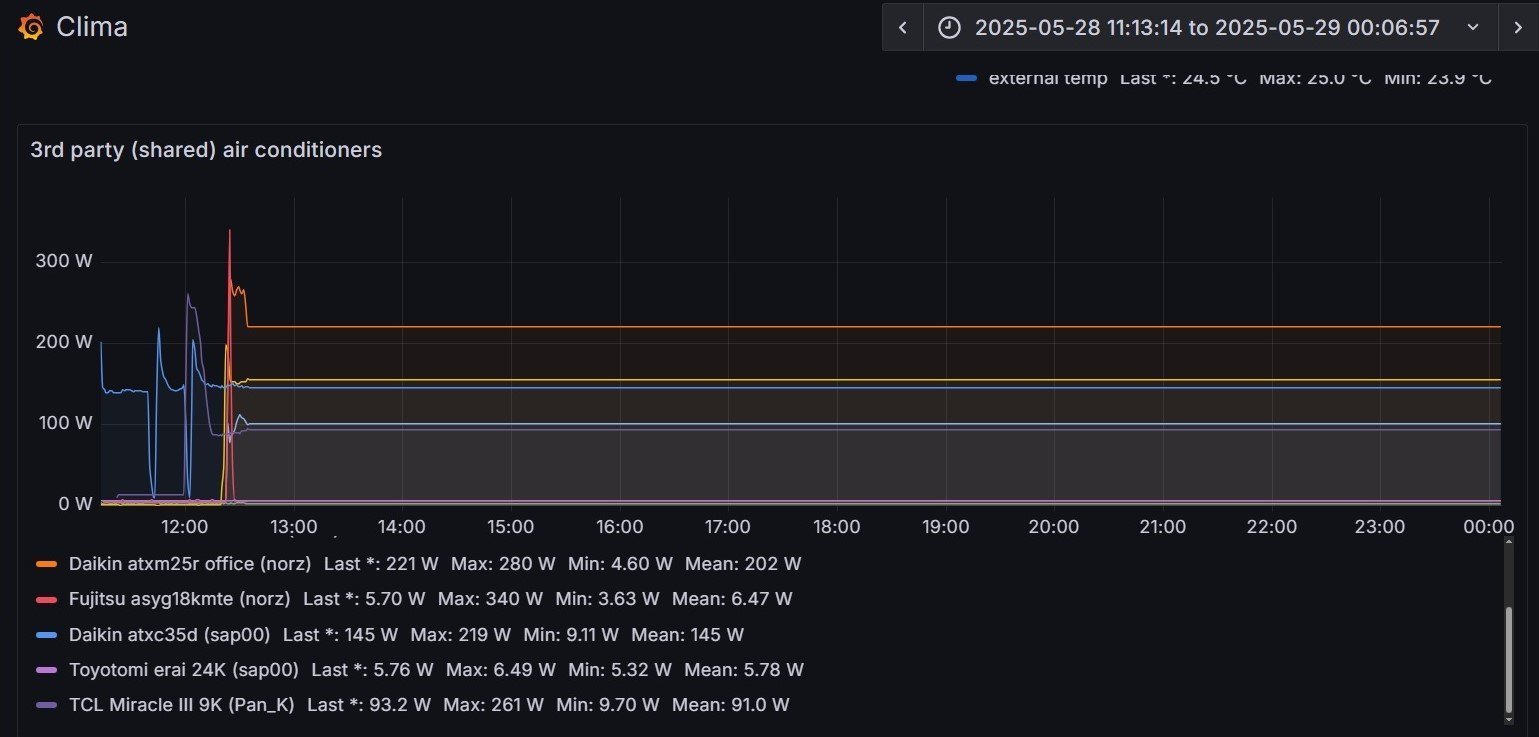Click 'Max: 340 W' in Fujitsu row
Viewport: 1539px width, 737px height.
click(490, 599)
